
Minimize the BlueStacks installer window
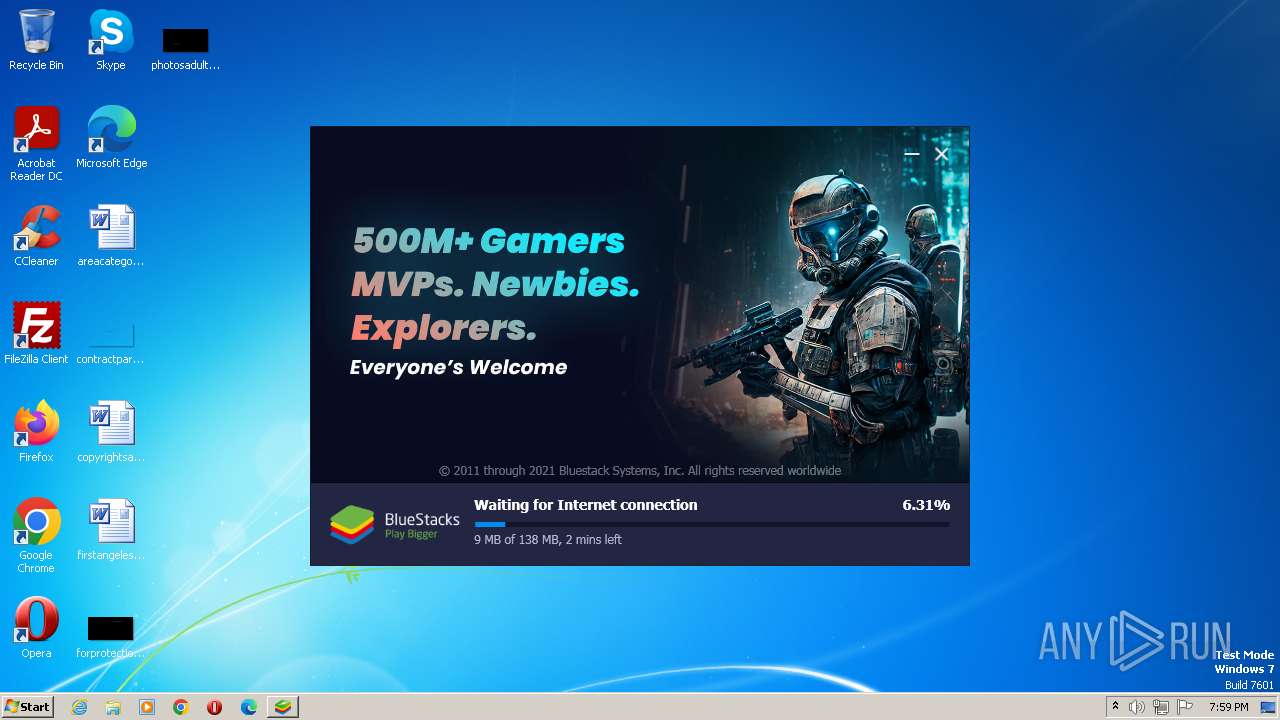click(x=911, y=154)
